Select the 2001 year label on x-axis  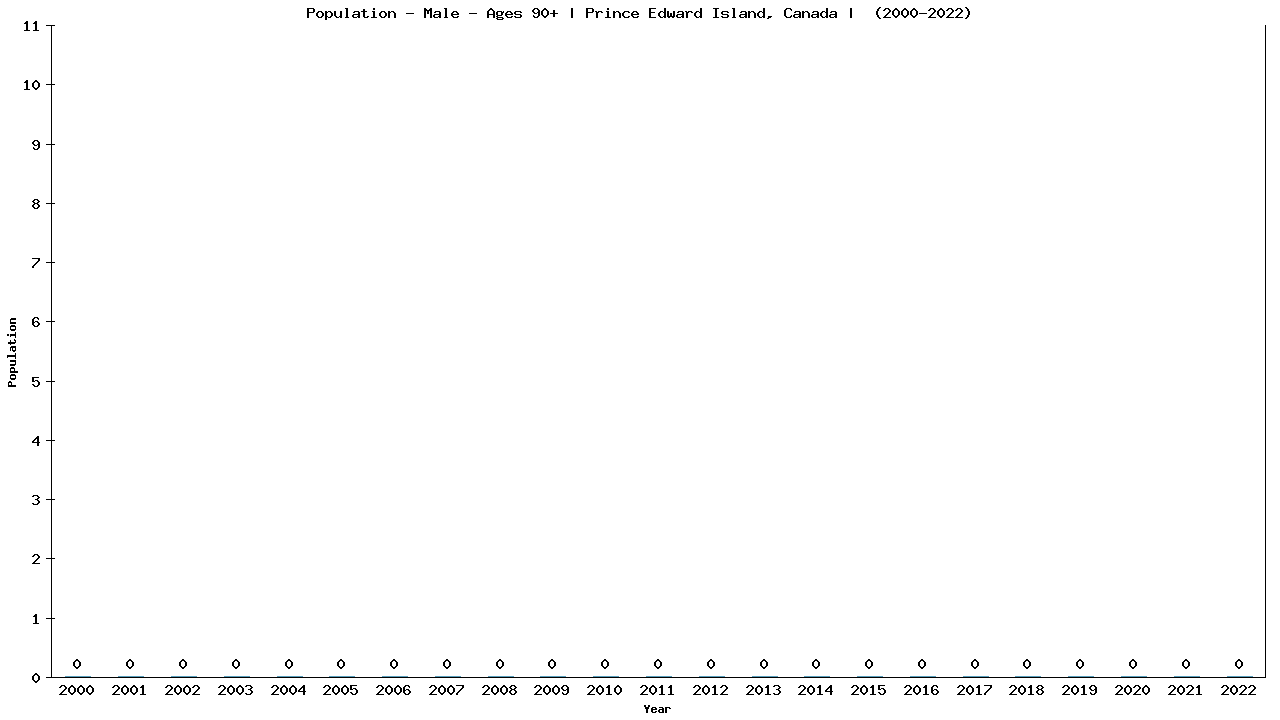click(x=130, y=690)
